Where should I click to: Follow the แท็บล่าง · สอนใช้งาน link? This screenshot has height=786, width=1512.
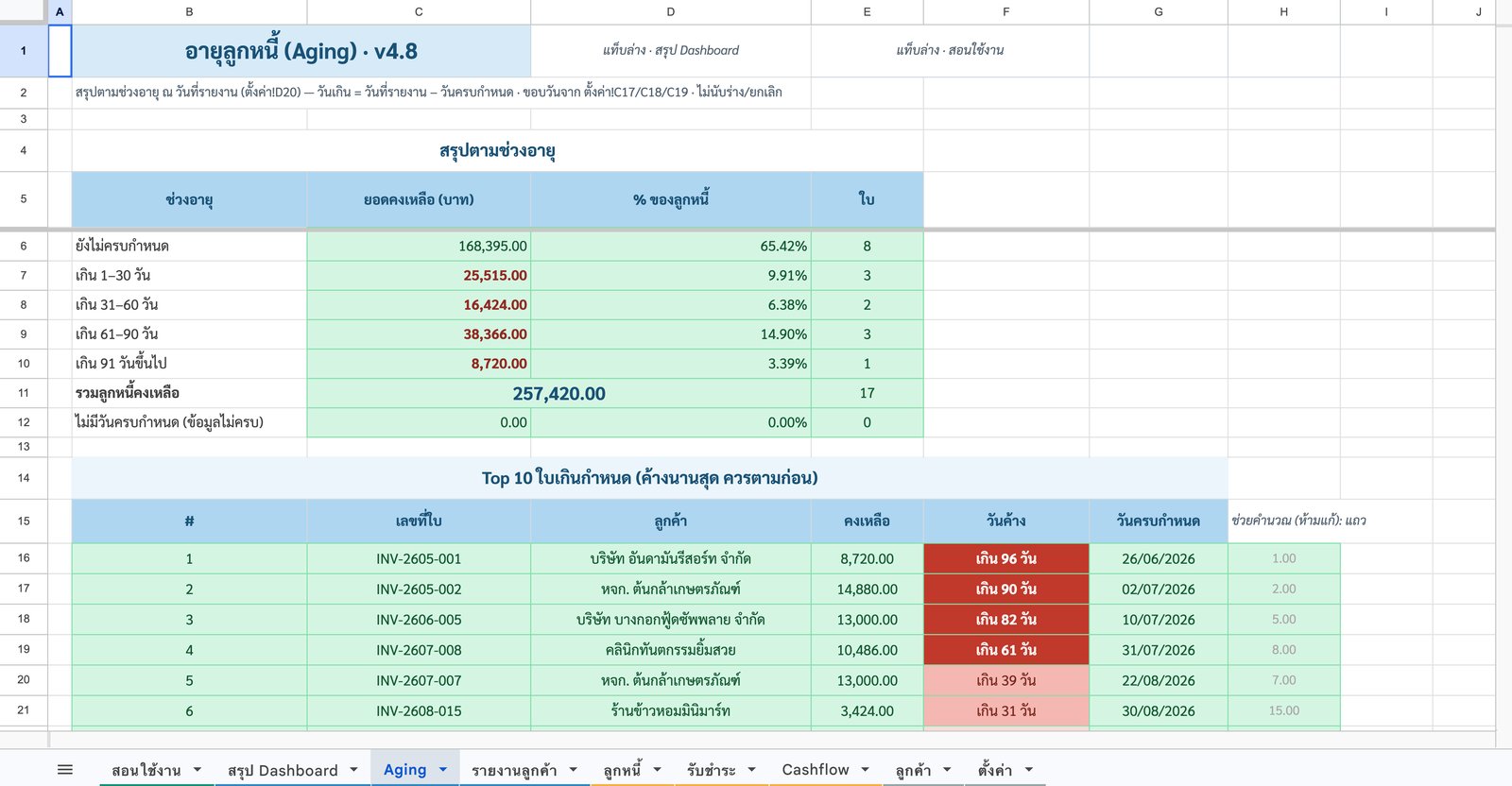coord(950,50)
